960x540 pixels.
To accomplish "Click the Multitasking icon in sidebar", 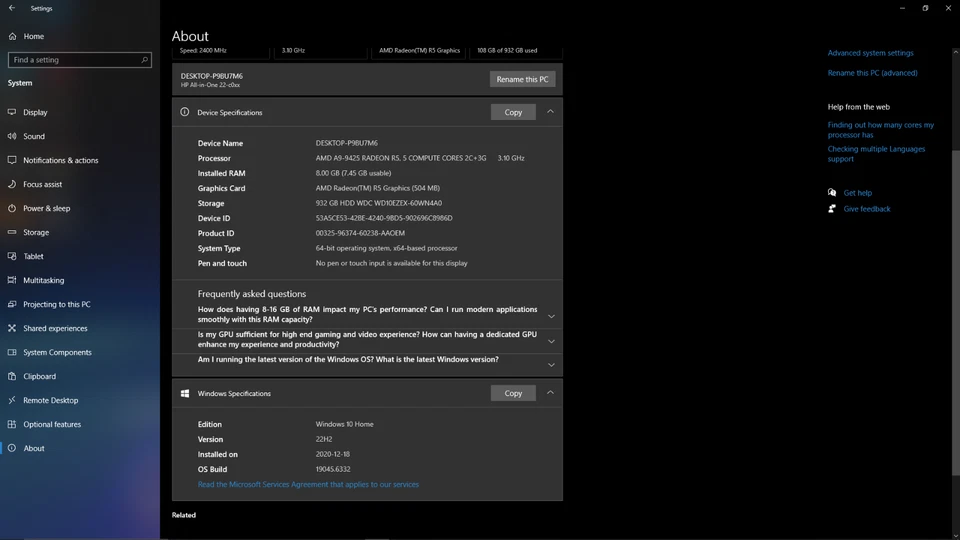I will [12, 280].
